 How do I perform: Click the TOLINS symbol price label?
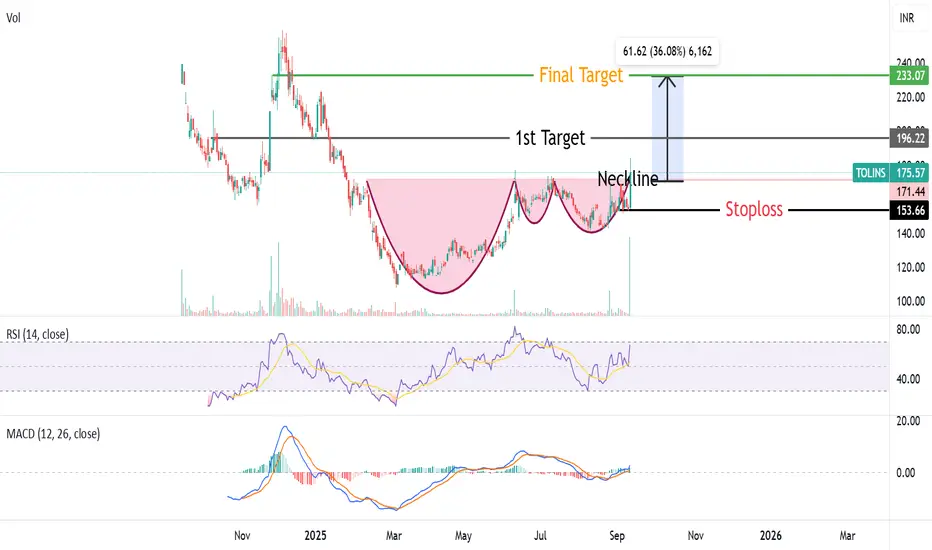tap(871, 172)
